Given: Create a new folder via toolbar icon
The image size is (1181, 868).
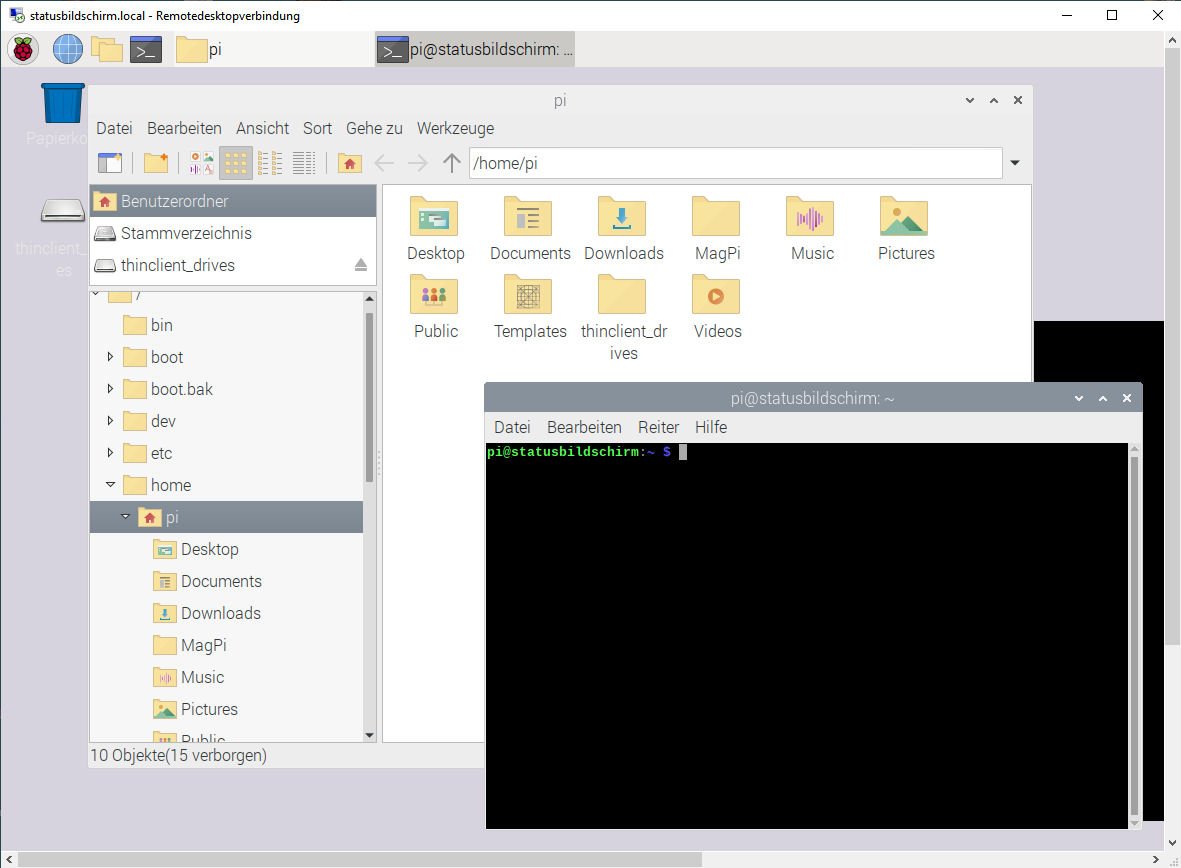Looking at the screenshot, I should tap(156, 163).
